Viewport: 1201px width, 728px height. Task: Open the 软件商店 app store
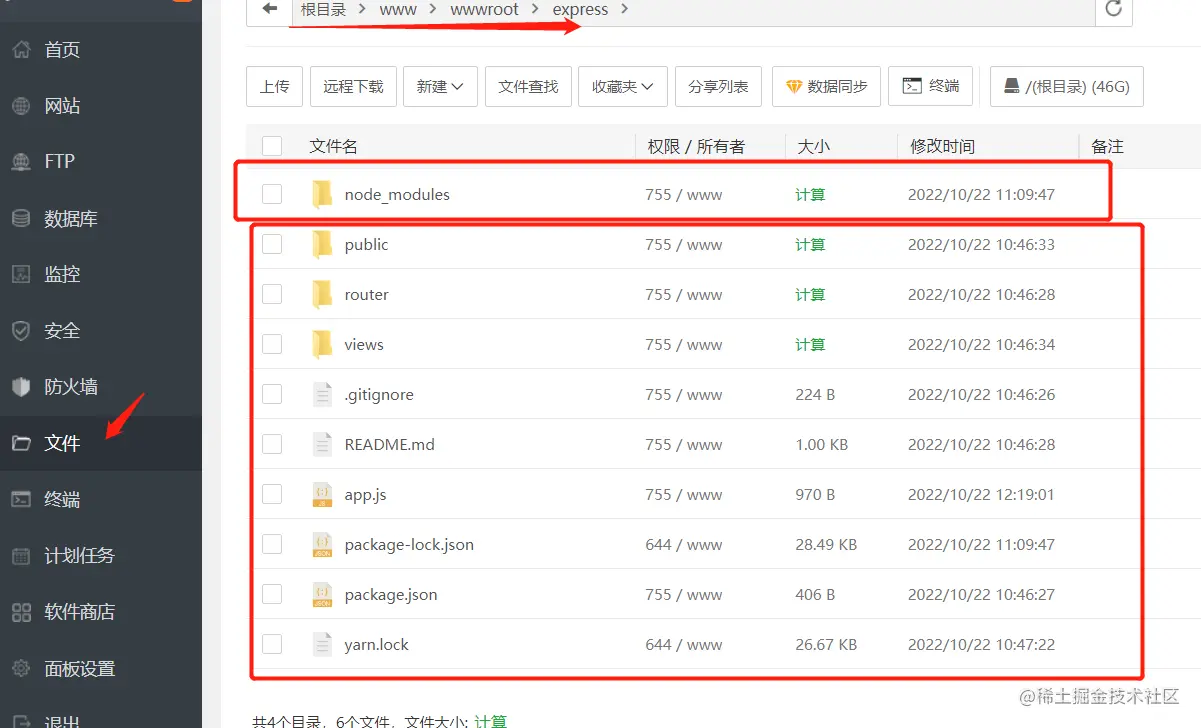coord(72,613)
